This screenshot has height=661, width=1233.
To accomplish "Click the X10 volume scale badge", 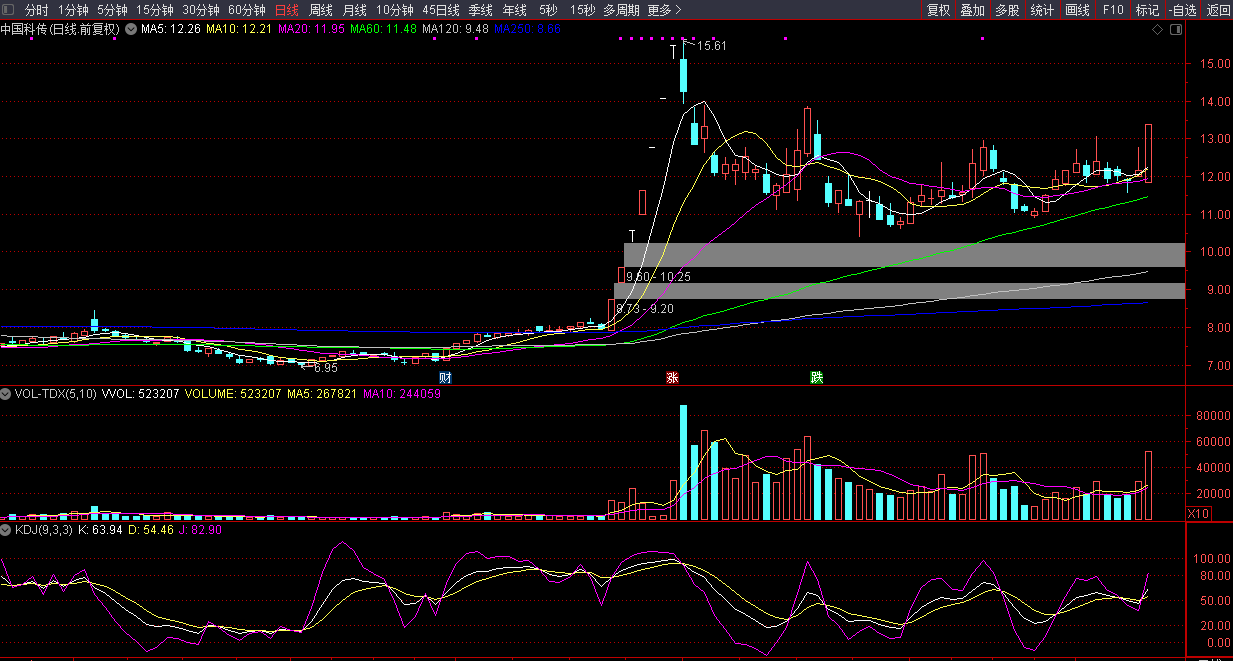I will (x=1196, y=513).
